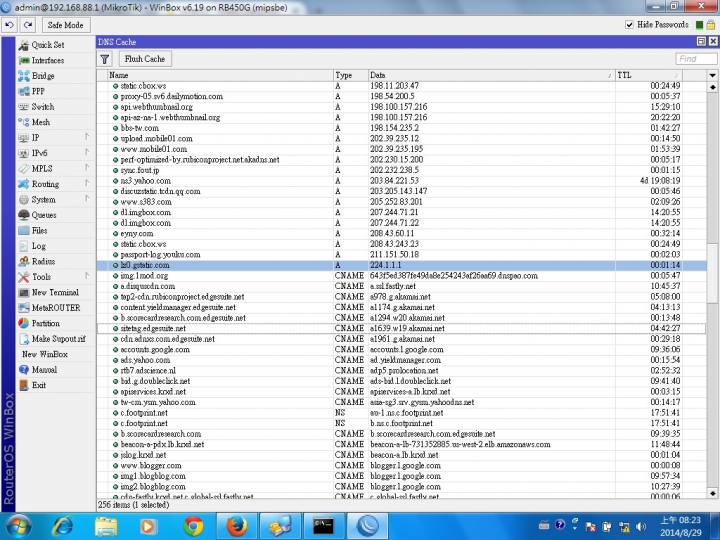The height and width of the screenshot is (540, 720).
Task: Sort table by Name column
Action: point(220,75)
